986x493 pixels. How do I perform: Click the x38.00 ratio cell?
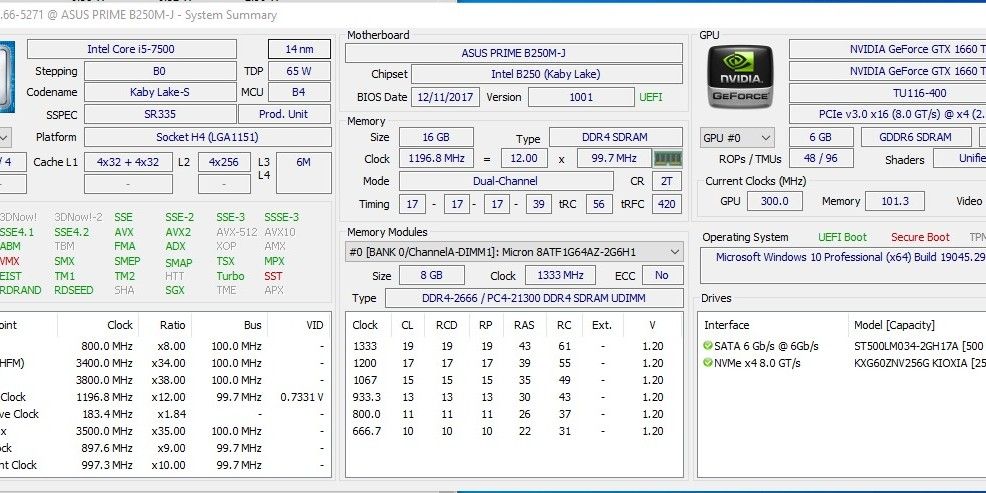tap(169, 380)
